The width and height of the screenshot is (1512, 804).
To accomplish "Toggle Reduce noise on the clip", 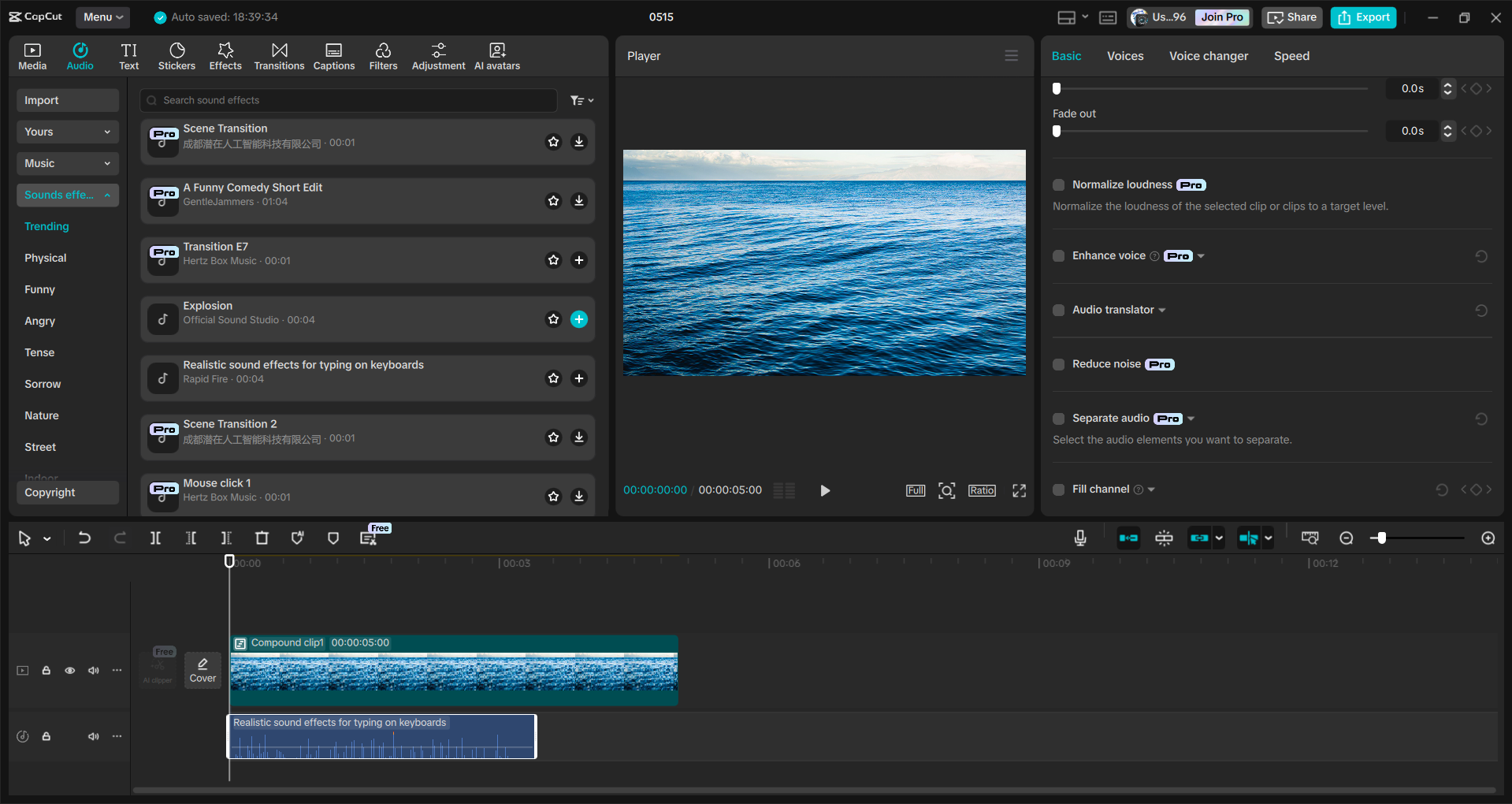I will tap(1058, 364).
